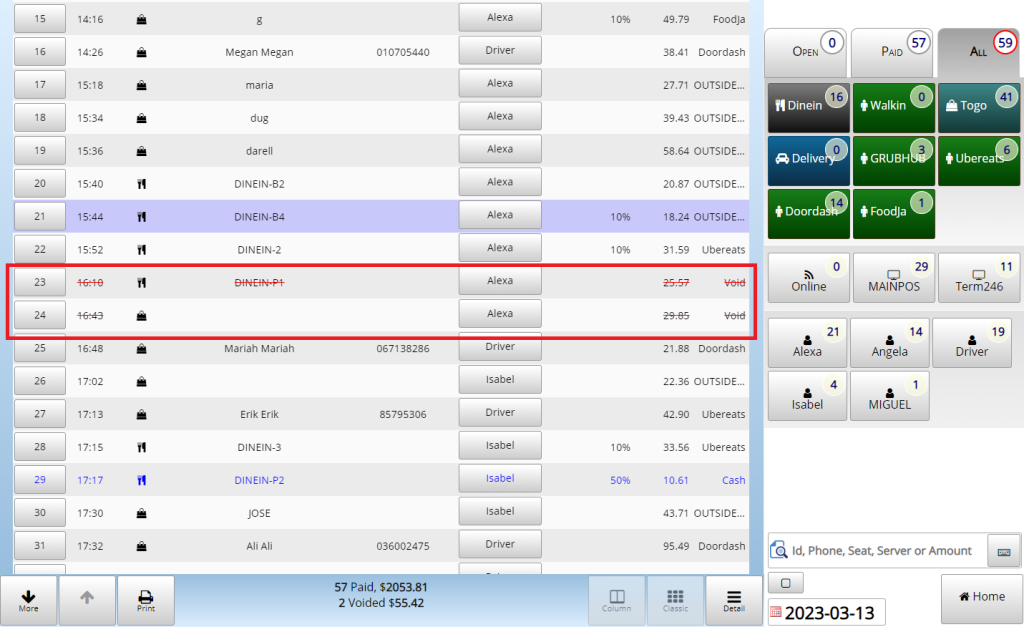The image size is (1024, 627).
Task: Switch to Classic grid view
Action: 675,600
